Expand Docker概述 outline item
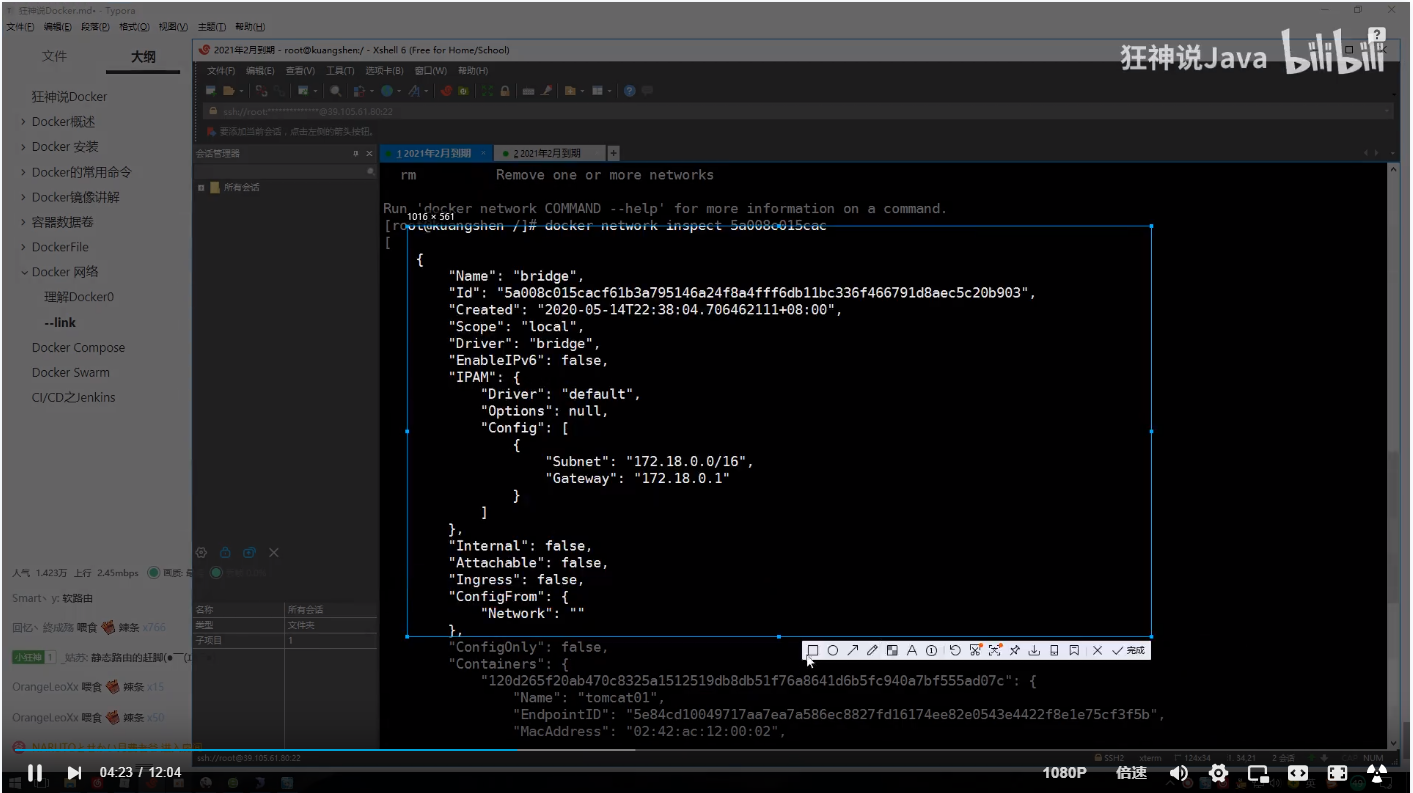 [x=23, y=122]
